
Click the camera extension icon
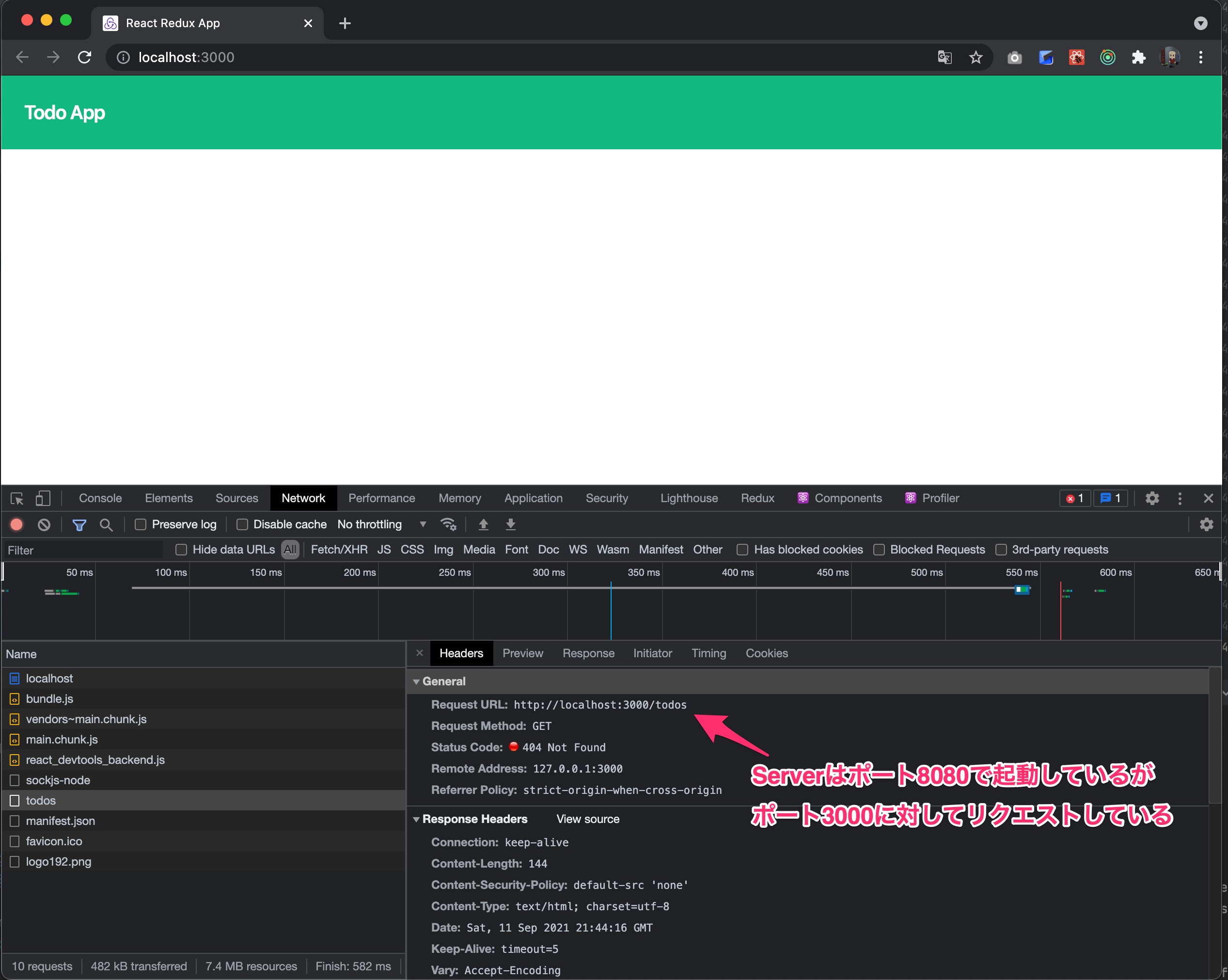pyautogui.click(x=1014, y=57)
